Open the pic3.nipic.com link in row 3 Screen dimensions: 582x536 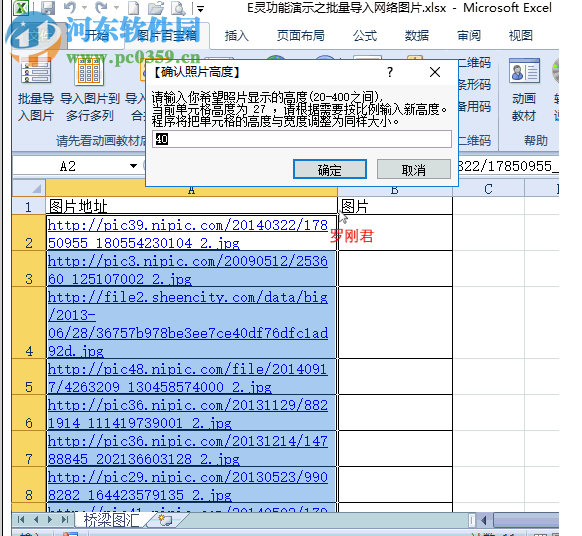188,270
